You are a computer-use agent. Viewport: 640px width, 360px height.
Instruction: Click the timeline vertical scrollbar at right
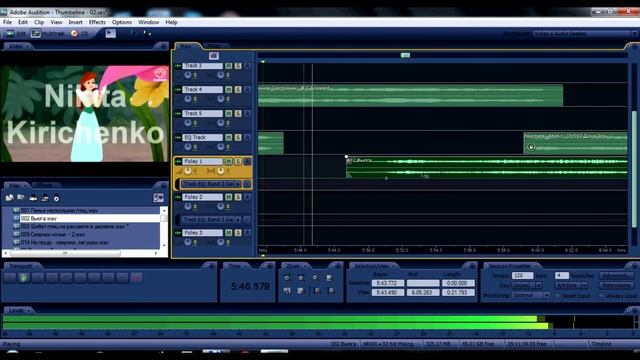(634, 169)
